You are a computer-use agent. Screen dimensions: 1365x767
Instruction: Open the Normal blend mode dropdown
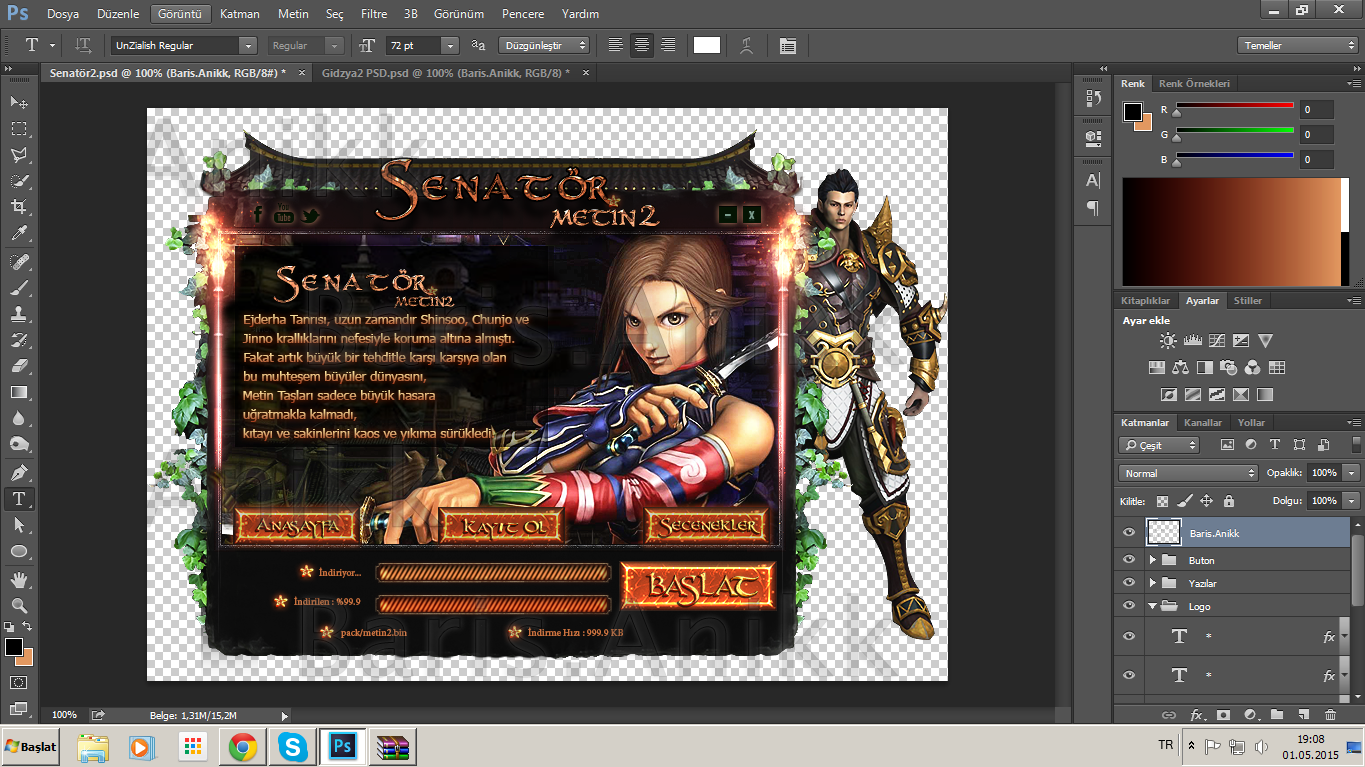pos(1188,473)
